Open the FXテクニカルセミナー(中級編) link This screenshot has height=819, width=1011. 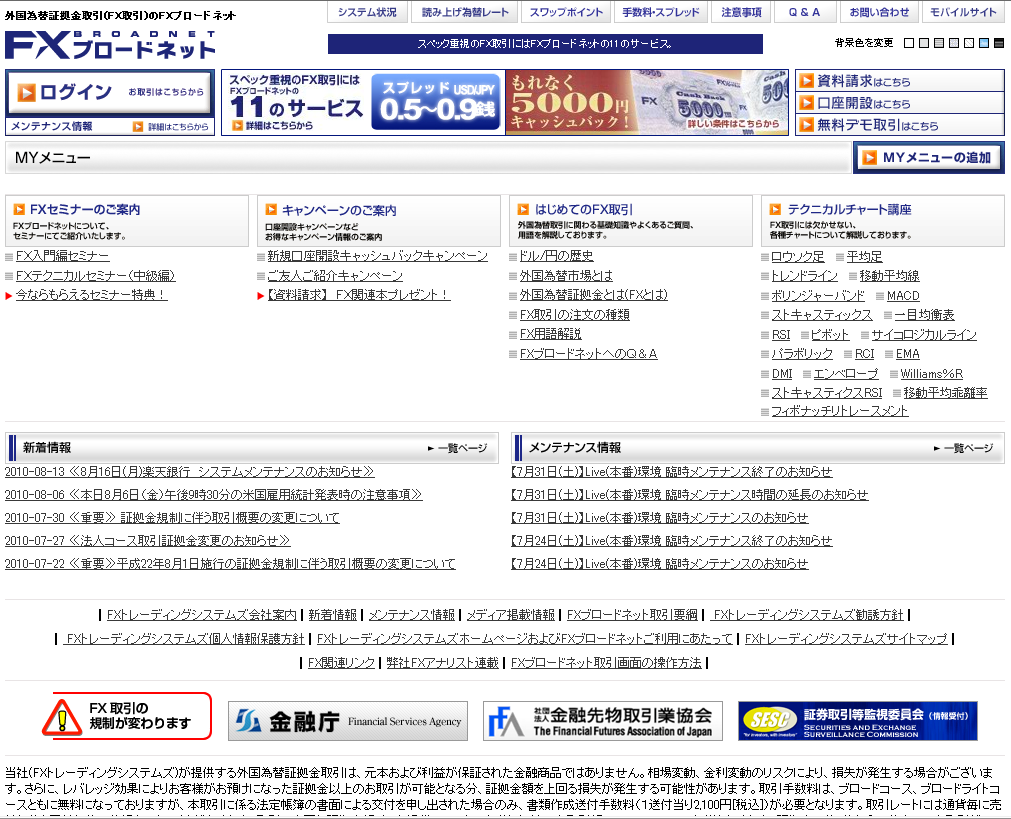click(x=95, y=276)
